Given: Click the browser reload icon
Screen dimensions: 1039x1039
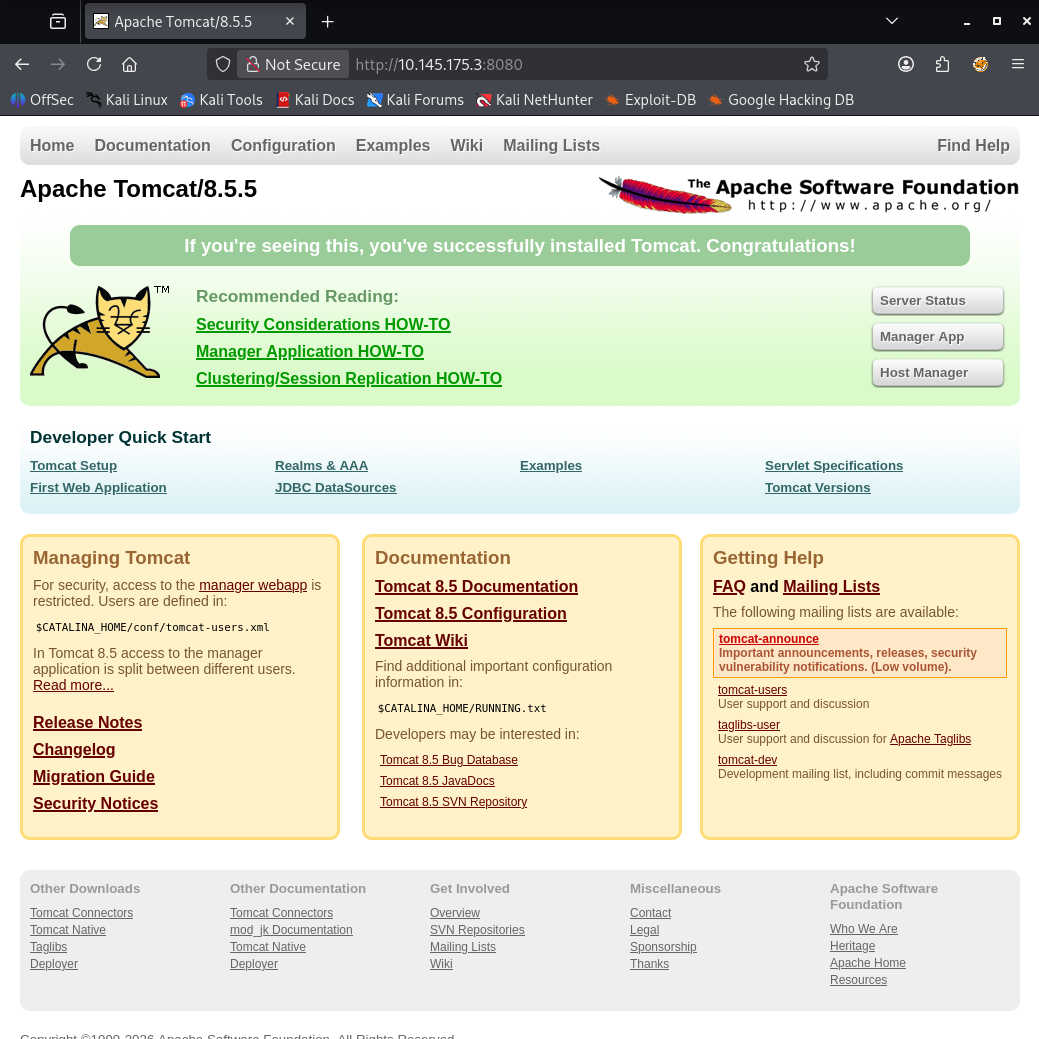Looking at the screenshot, I should point(94,64).
